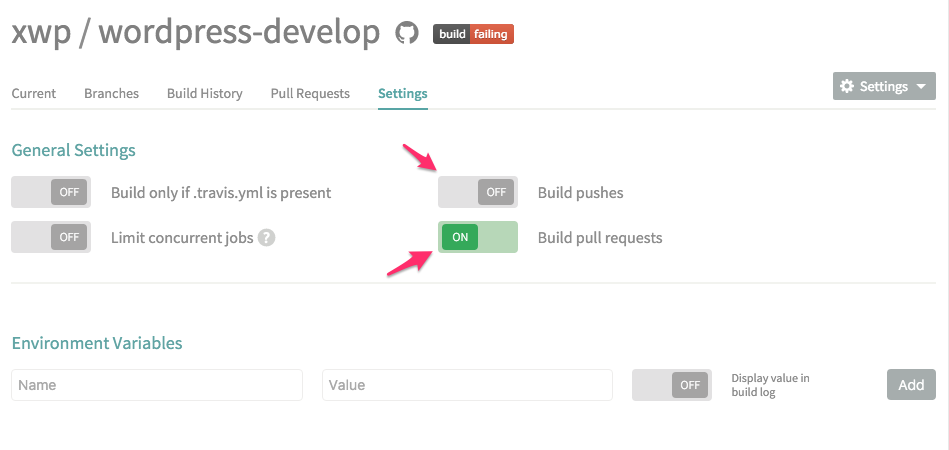
Task: Click Add environment variable button
Action: coord(911,385)
